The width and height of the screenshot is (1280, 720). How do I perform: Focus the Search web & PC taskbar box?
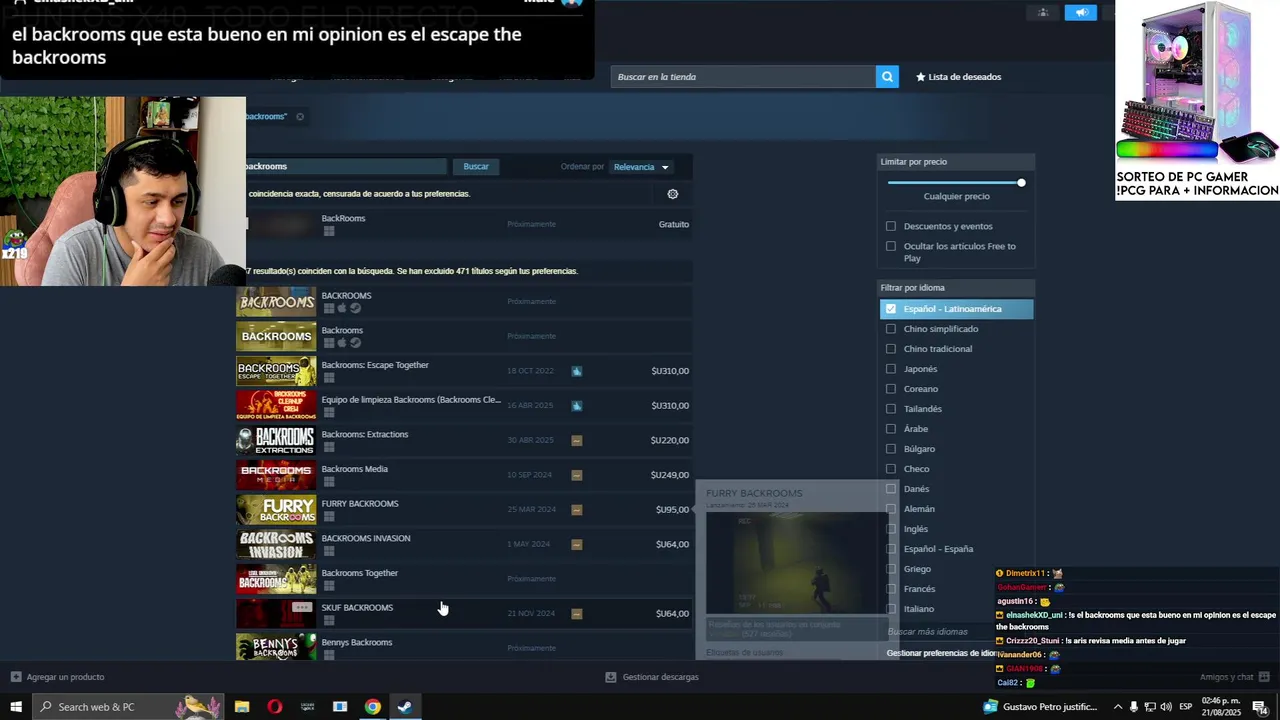pyautogui.click(x=126, y=707)
